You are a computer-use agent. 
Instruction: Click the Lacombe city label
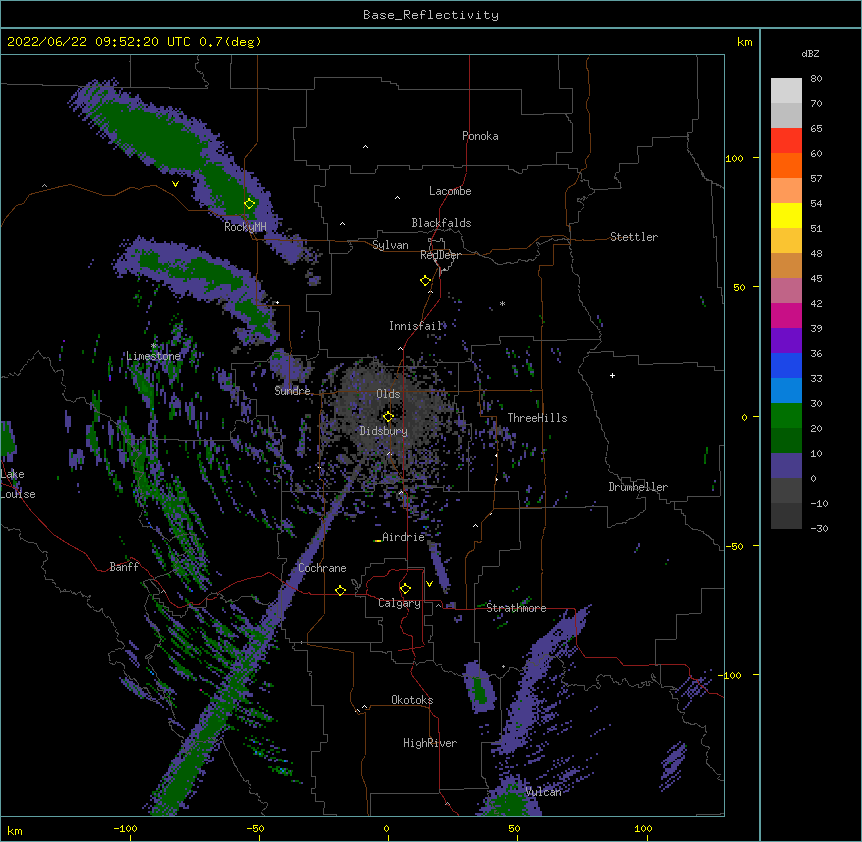point(450,191)
